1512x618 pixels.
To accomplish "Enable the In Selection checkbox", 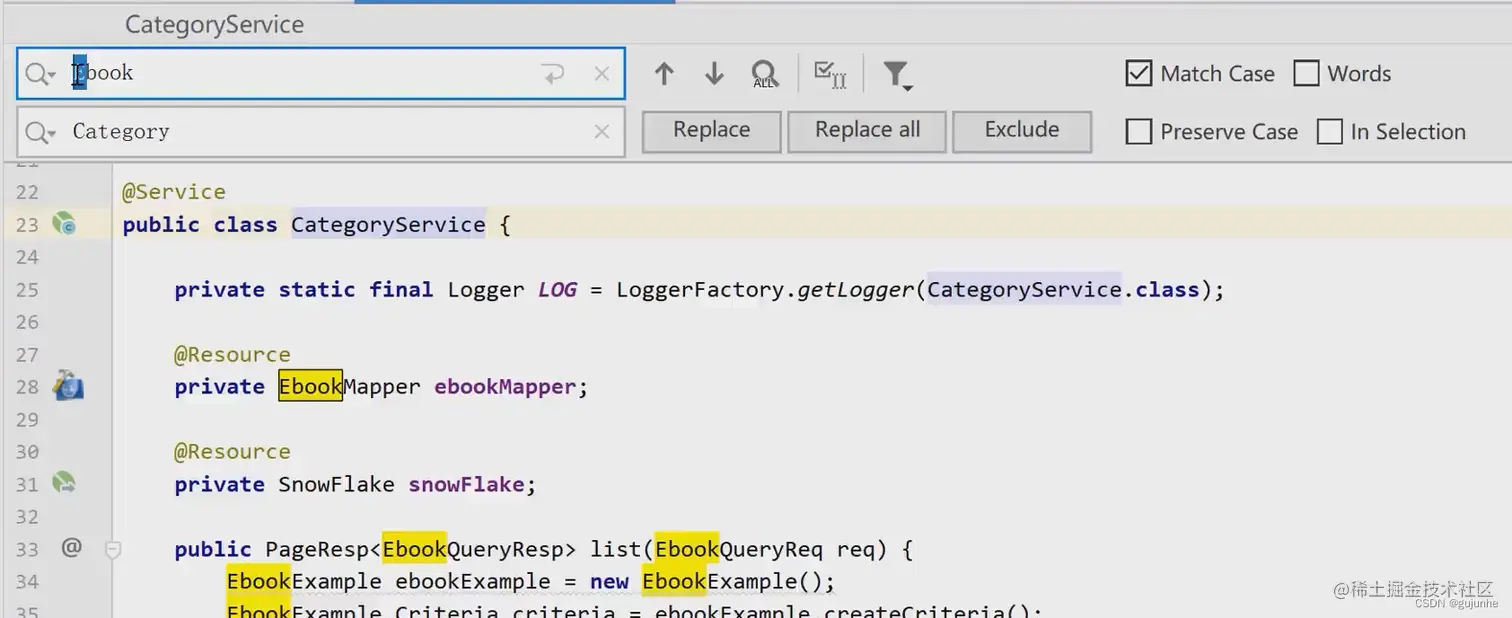I will pos(1329,131).
